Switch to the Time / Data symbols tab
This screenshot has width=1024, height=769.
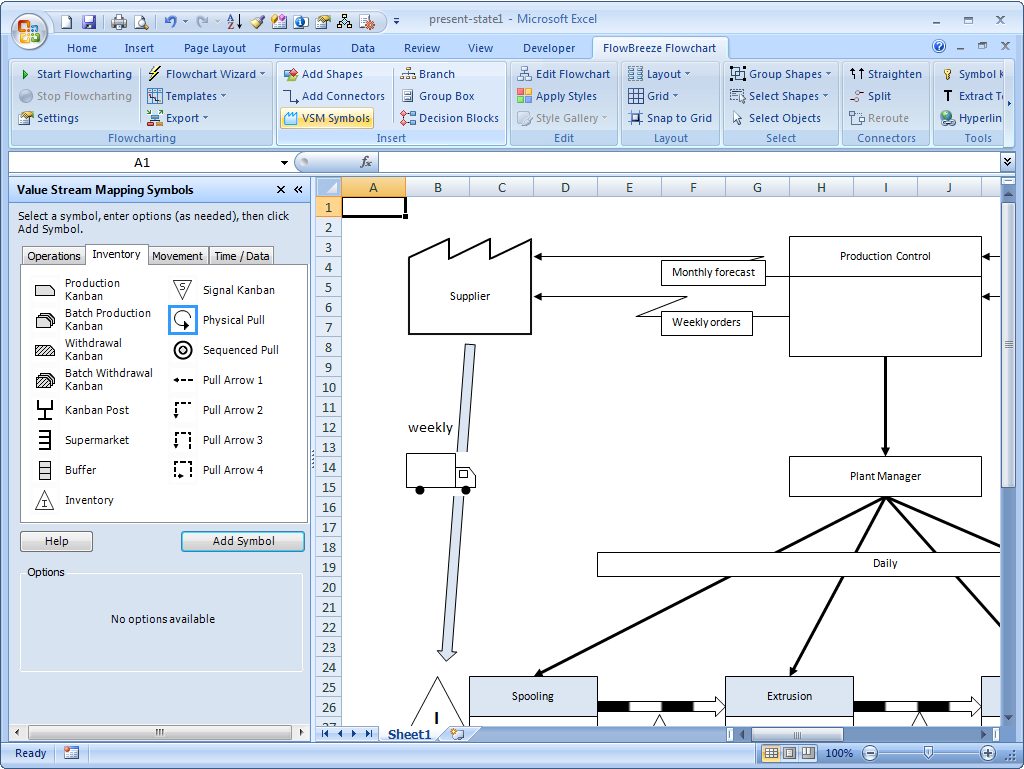click(x=242, y=256)
